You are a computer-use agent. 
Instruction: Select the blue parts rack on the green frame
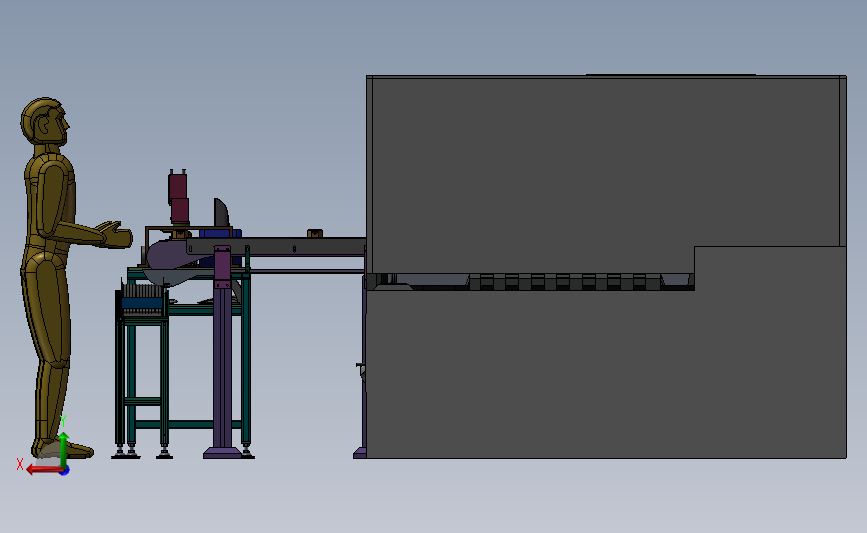click(x=143, y=303)
